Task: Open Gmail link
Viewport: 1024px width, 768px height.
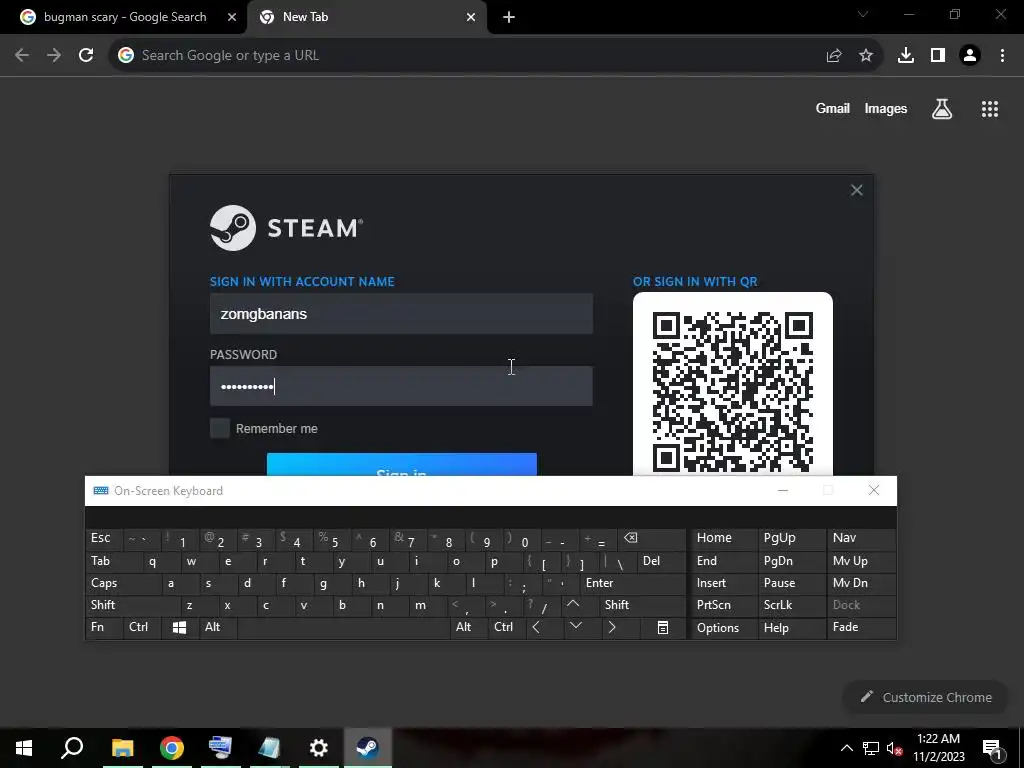Action: coord(833,109)
